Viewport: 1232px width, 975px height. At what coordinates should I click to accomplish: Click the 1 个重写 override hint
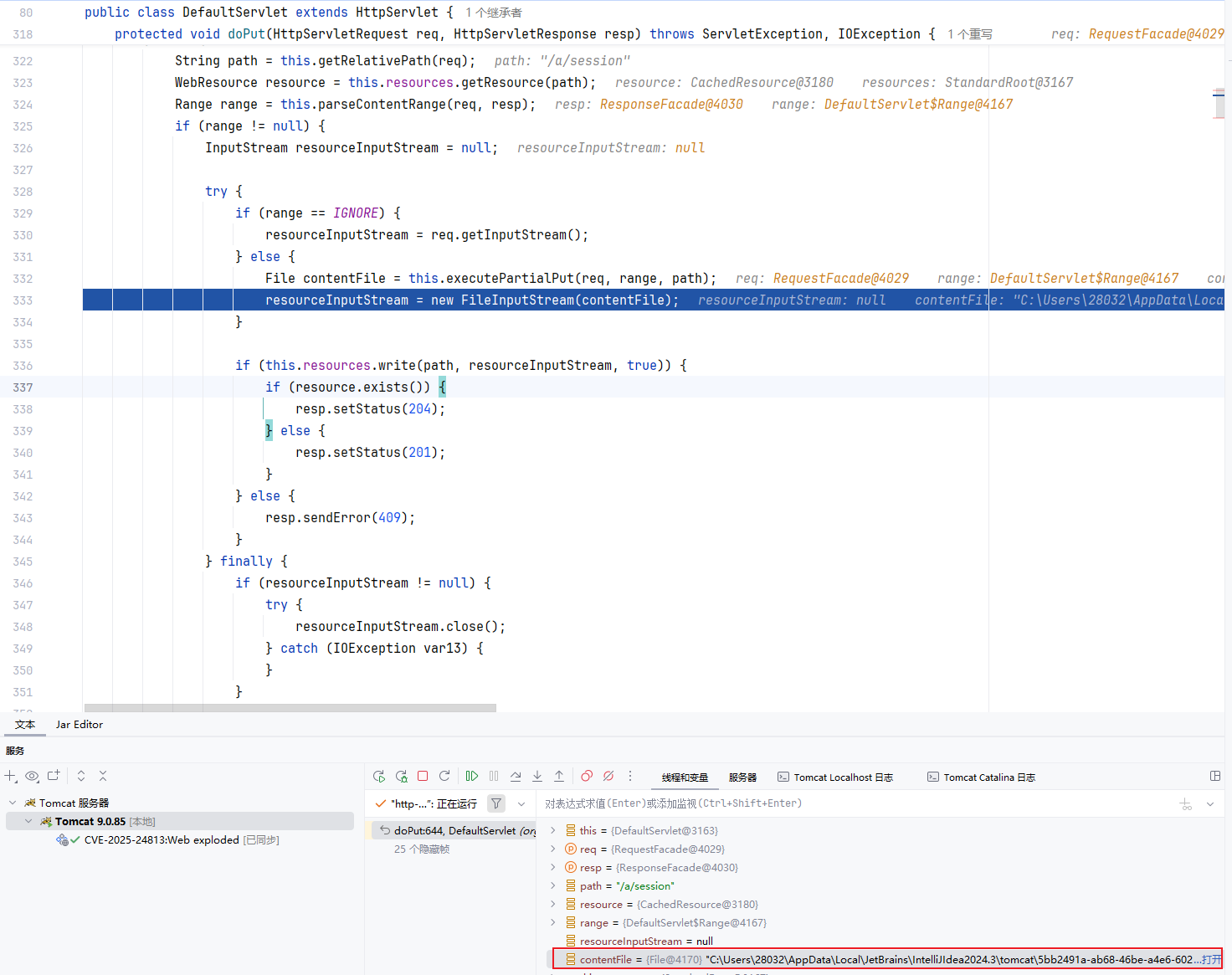[970, 34]
